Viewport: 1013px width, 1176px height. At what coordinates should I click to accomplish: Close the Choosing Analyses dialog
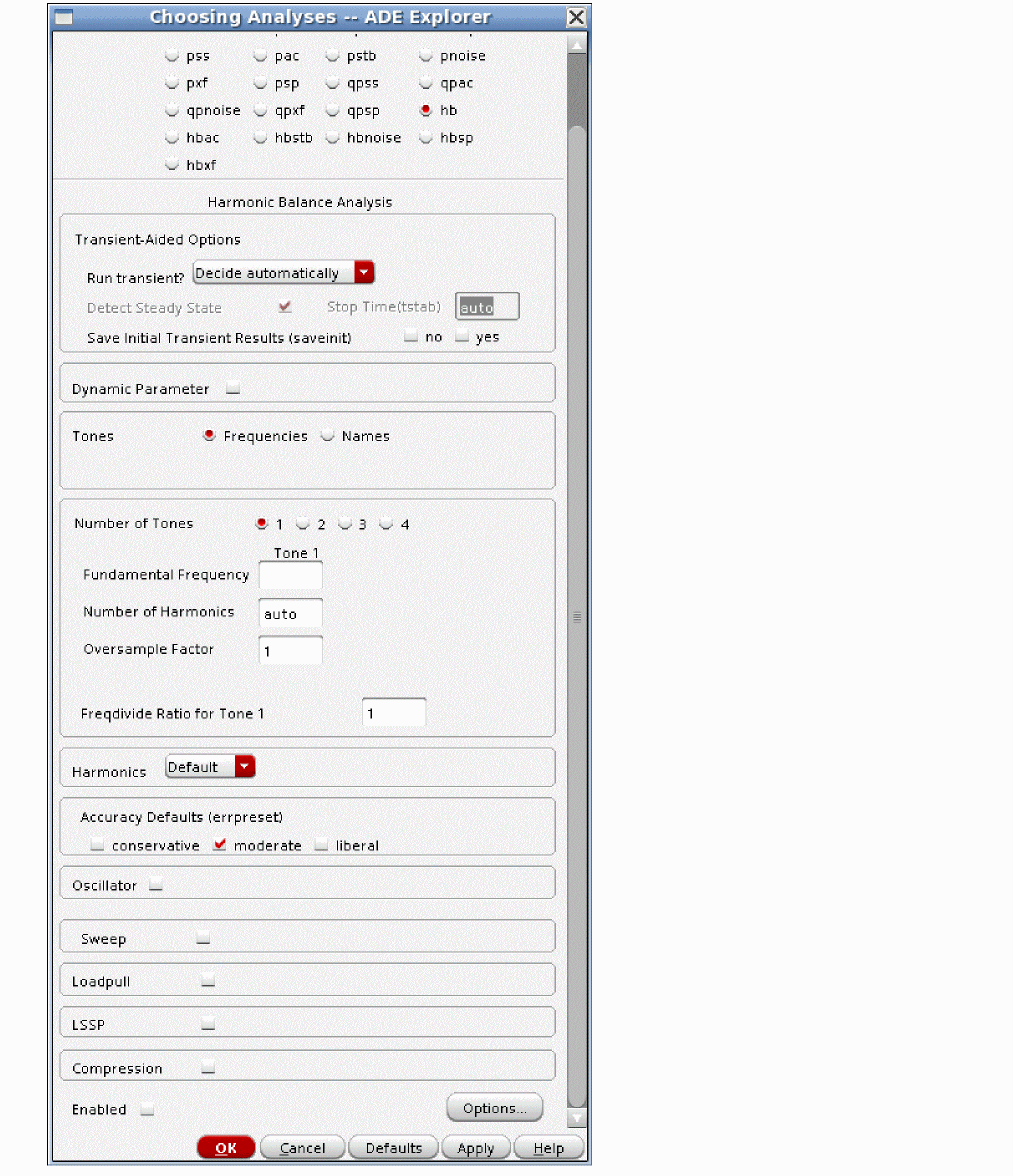(x=576, y=16)
